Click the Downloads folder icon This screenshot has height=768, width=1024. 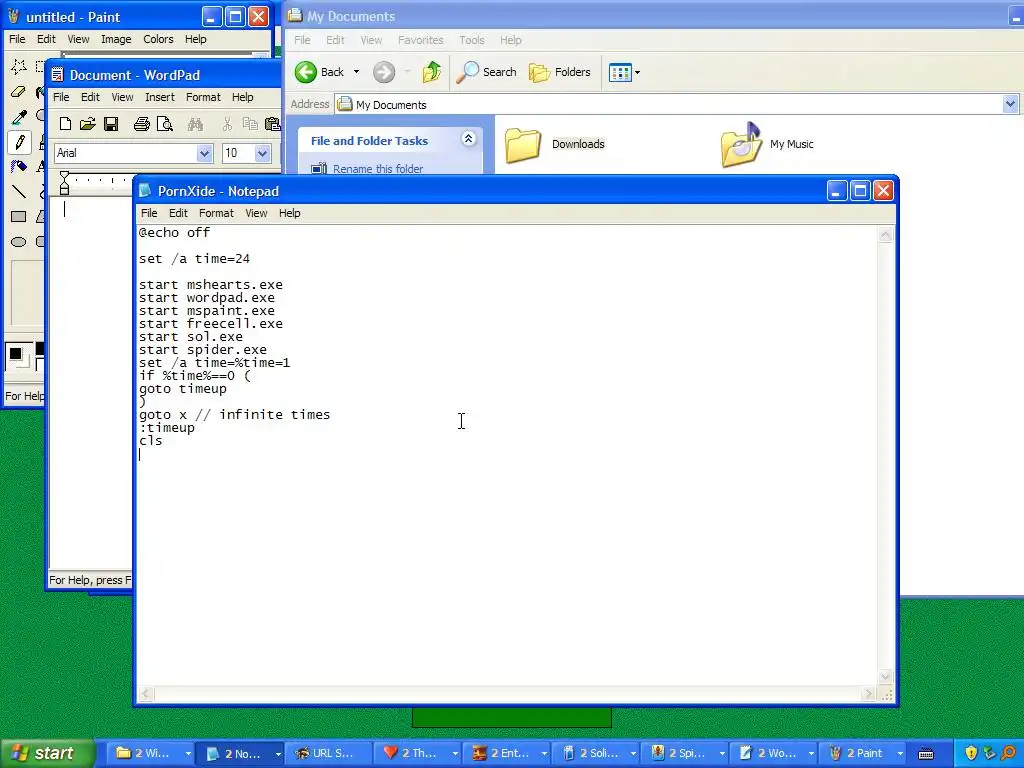[523, 144]
